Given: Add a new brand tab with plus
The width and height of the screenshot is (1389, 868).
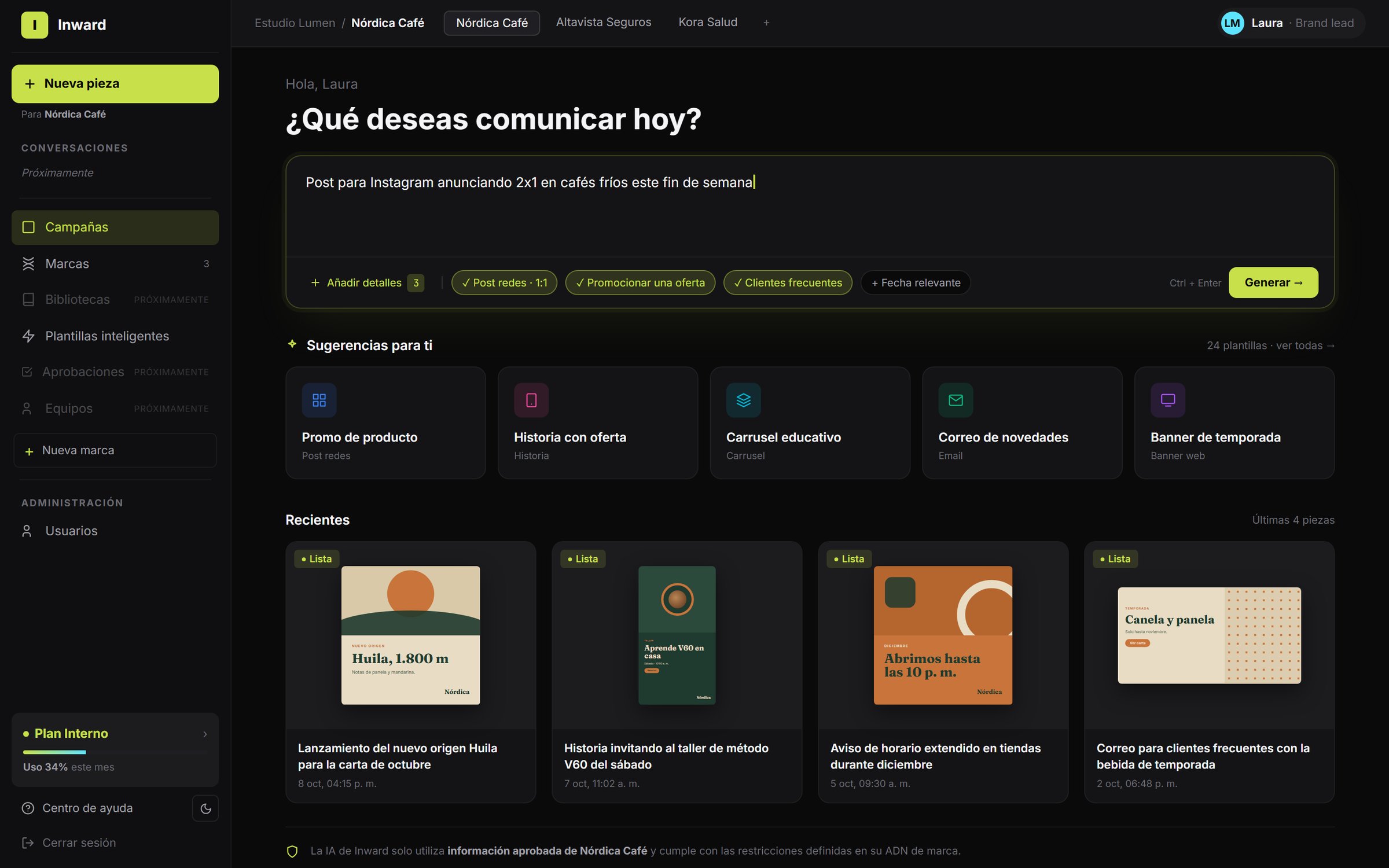Looking at the screenshot, I should coord(766,23).
